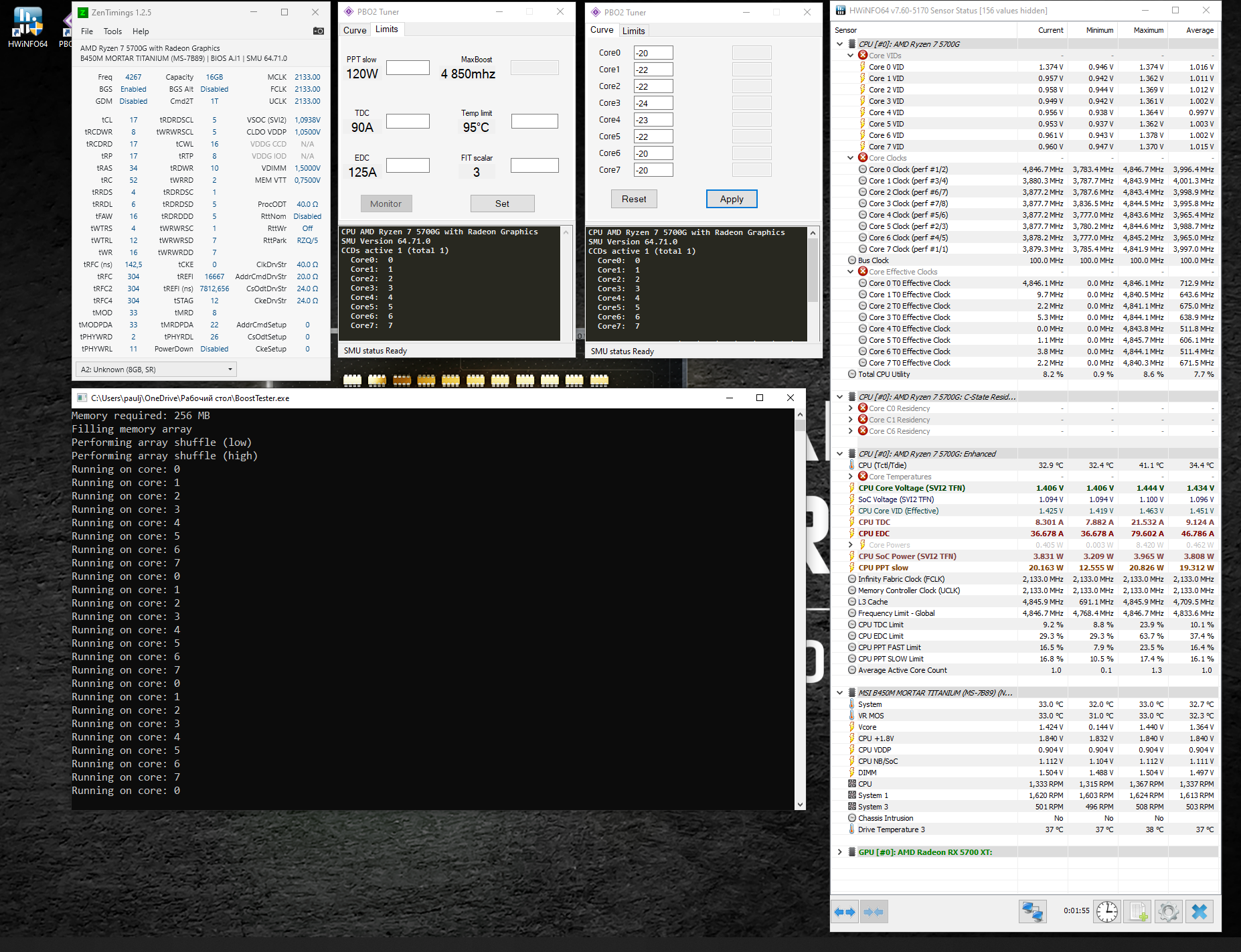Open the ZenTimings Tools menu
The width and height of the screenshot is (1241, 952).
click(112, 31)
